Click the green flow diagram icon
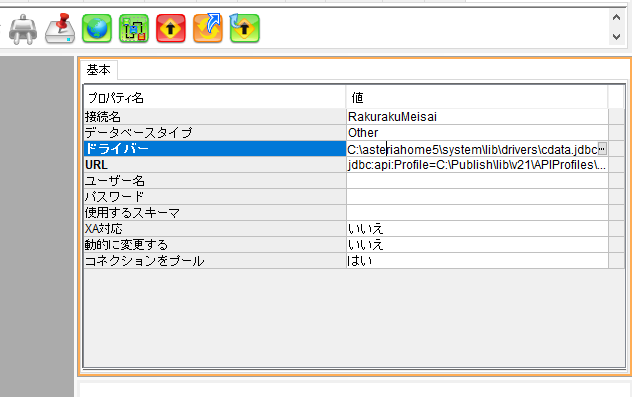The image size is (632, 397). click(134, 28)
